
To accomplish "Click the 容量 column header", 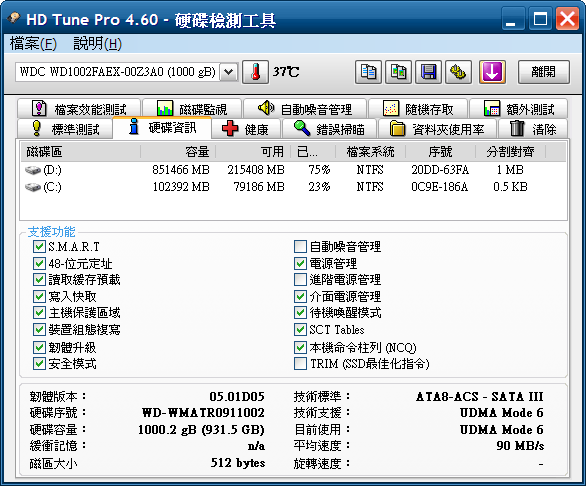I will pos(178,152).
